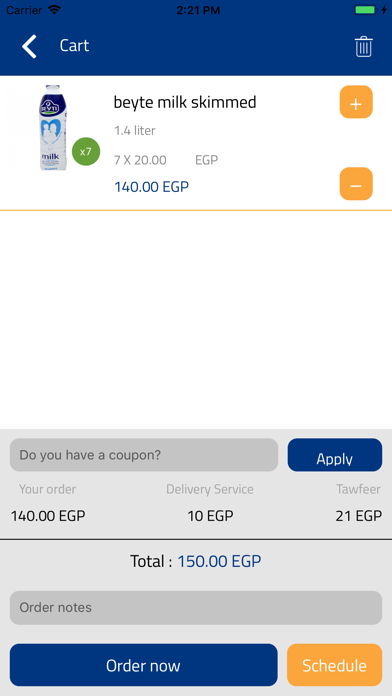Tap the battery icon in status bar
Image resolution: width=392 pixels, height=696 pixels.
(x=365, y=10)
